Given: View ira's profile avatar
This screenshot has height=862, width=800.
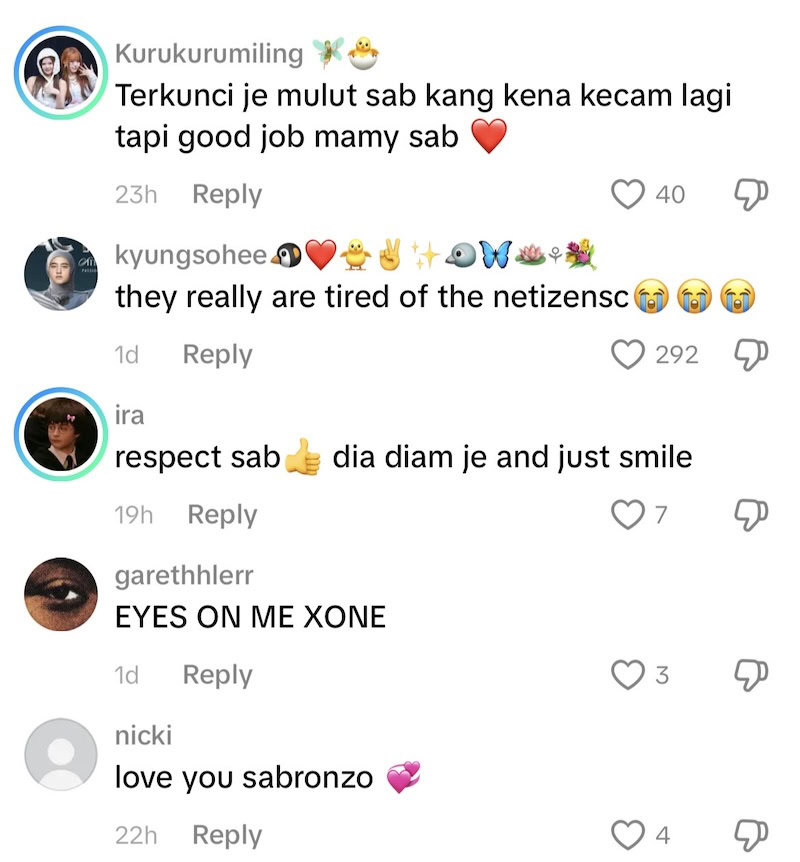Looking at the screenshot, I should [x=61, y=434].
